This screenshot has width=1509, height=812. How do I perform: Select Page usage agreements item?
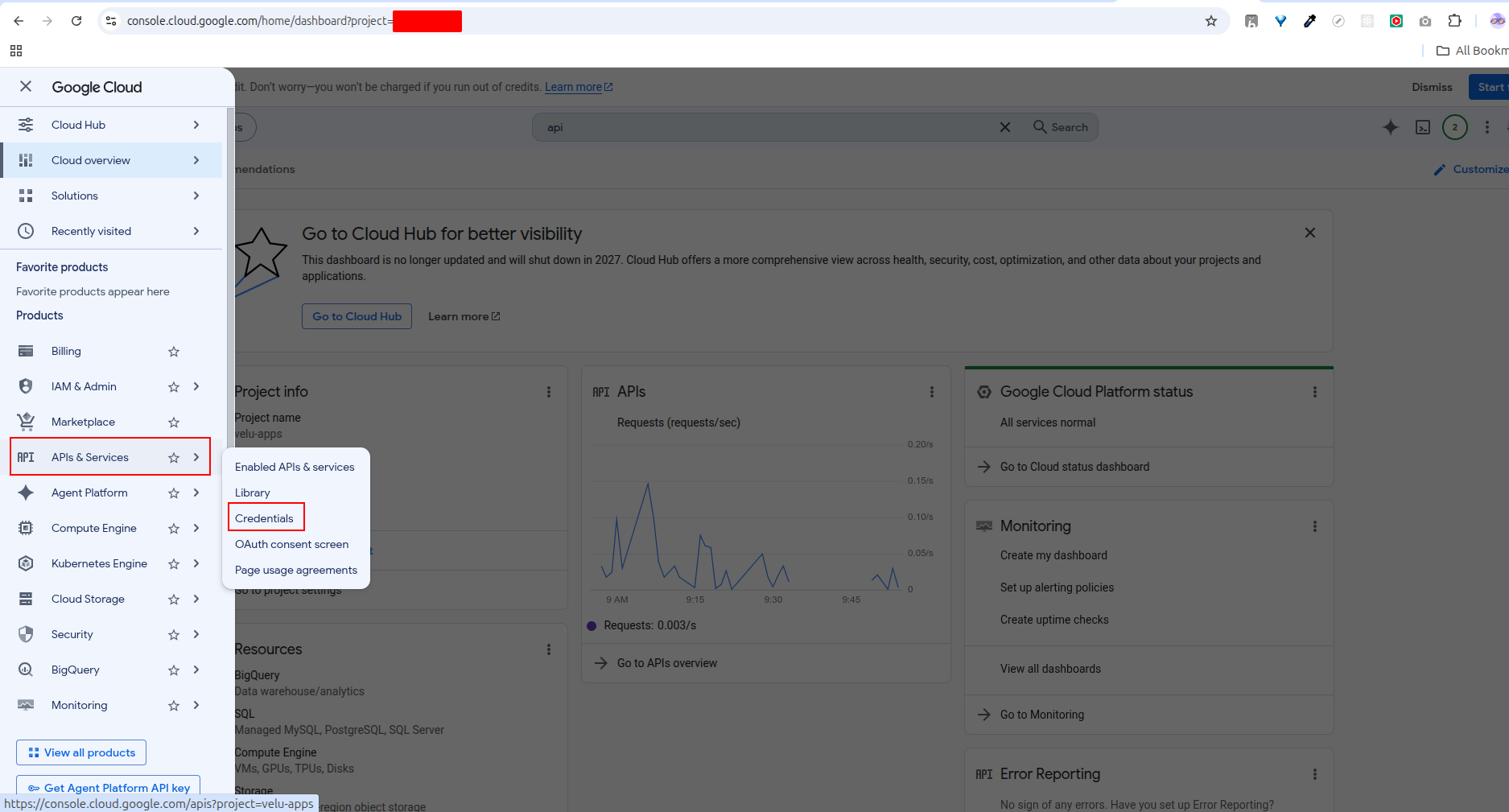pyautogui.click(x=296, y=570)
